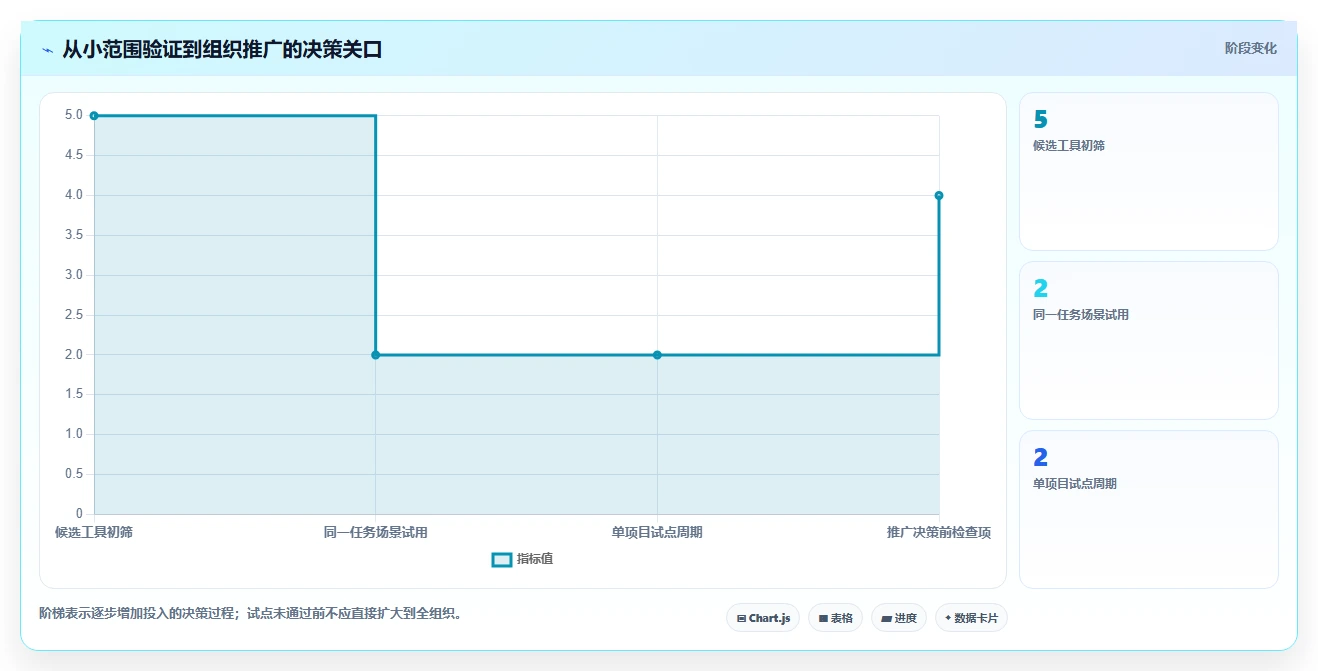This screenshot has height=671, width=1318.
Task: Click the y-axis value 4.0
Action: (x=74, y=195)
